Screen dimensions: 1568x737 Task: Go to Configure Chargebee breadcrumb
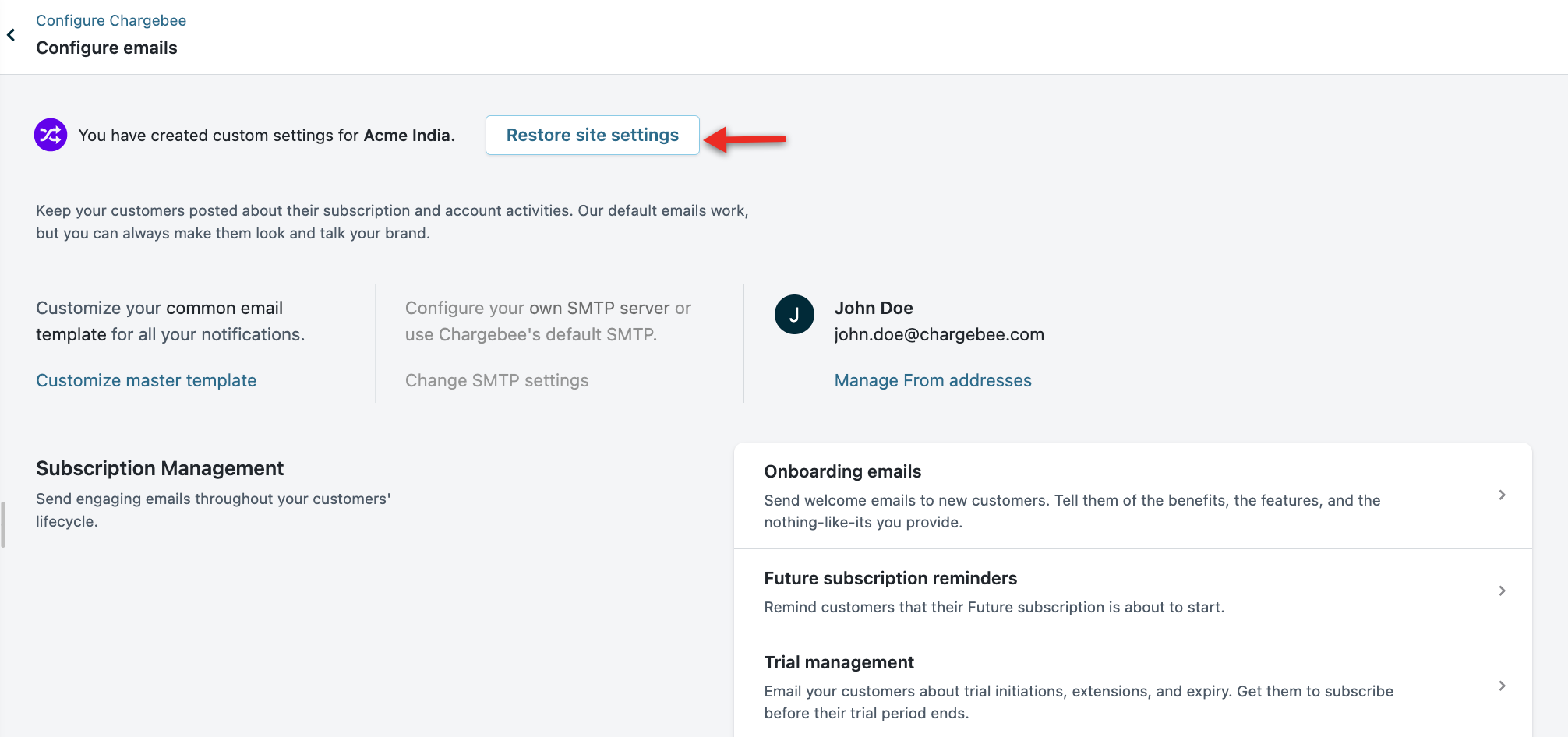(111, 20)
